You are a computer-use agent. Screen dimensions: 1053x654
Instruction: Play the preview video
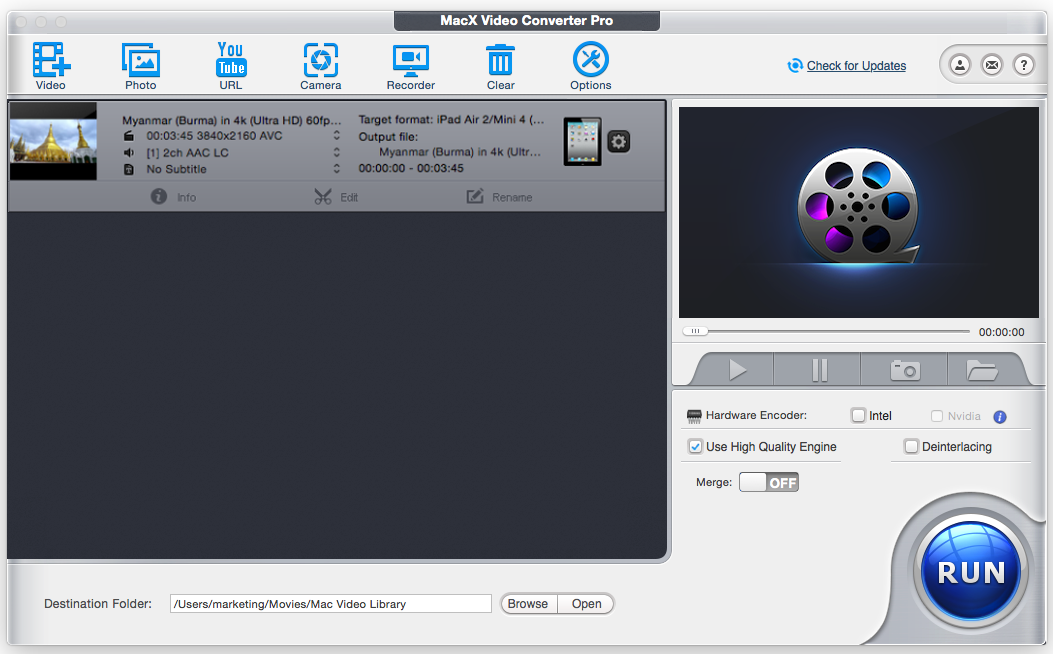(x=737, y=370)
